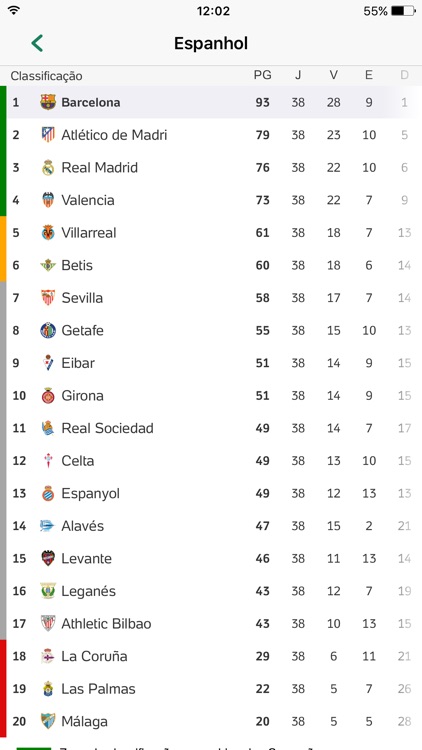
Task: Tap the Valencia bat crest
Action: click(48, 200)
